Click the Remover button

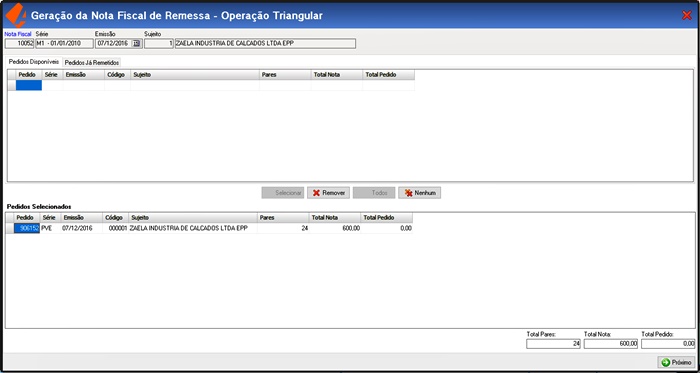point(328,193)
